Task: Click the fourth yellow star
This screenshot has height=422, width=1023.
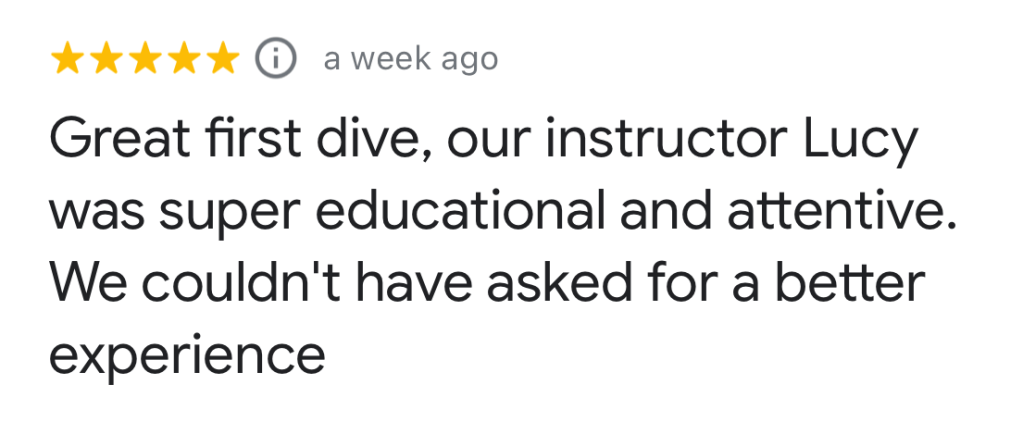Action: coord(183,59)
